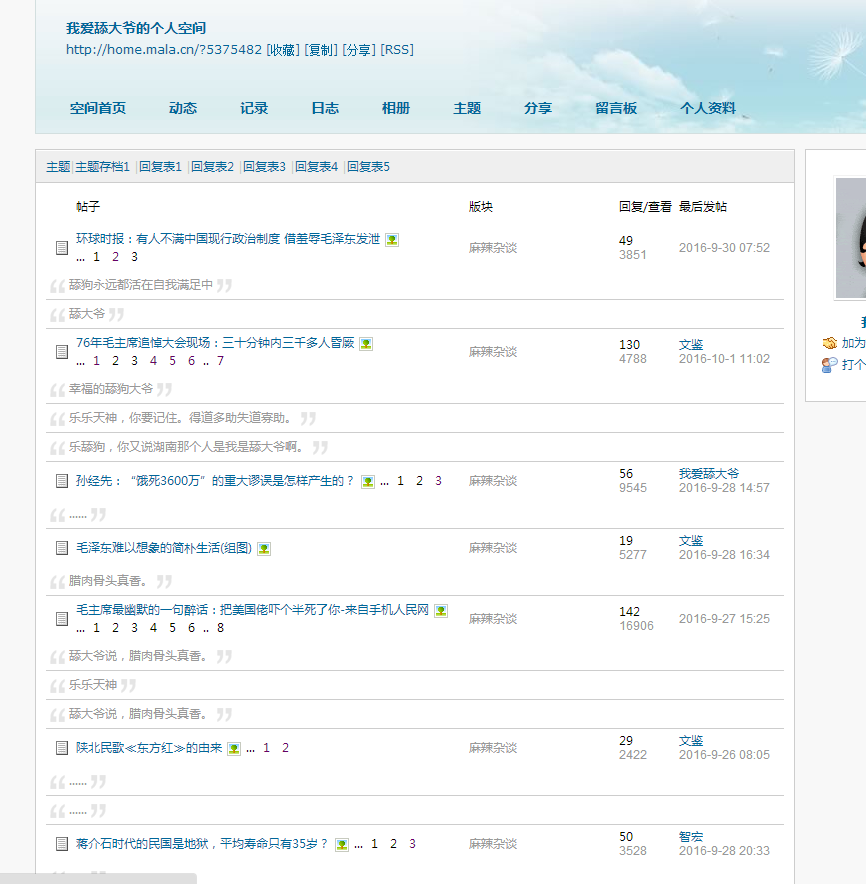866x884 pixels.
Task: Click the thread icon beside 环球时报 post
Action: 62,248
